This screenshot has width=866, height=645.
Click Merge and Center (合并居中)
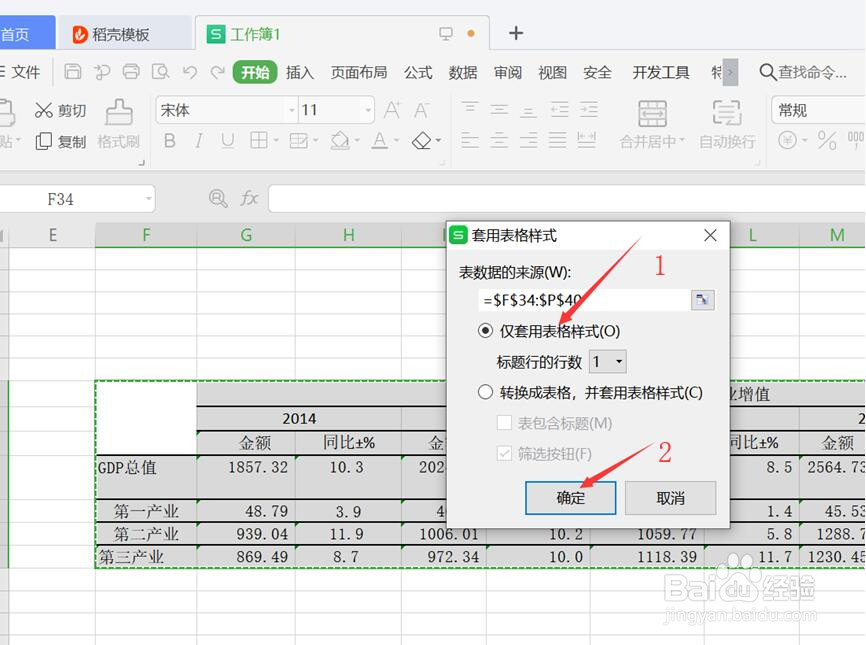(652, 125)
